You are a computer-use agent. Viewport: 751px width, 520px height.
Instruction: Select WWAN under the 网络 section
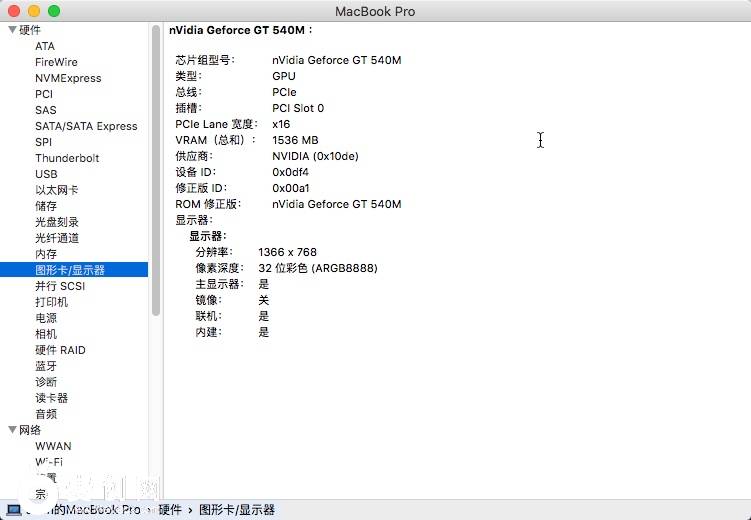(x=53, y=446)
